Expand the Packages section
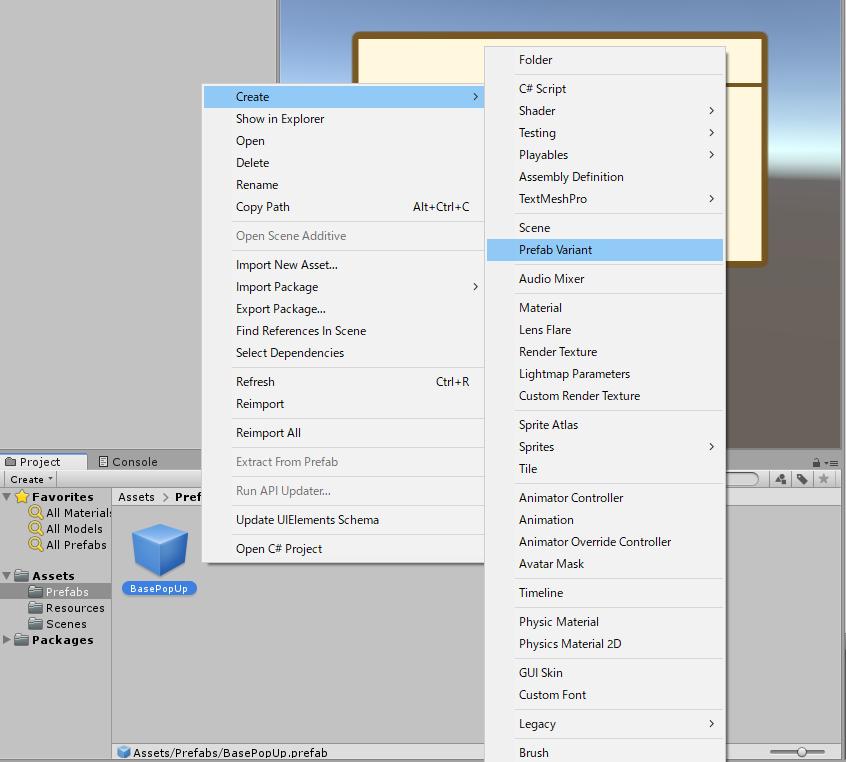Viewport: 846px width, 762px height. (x=8, y=640)
